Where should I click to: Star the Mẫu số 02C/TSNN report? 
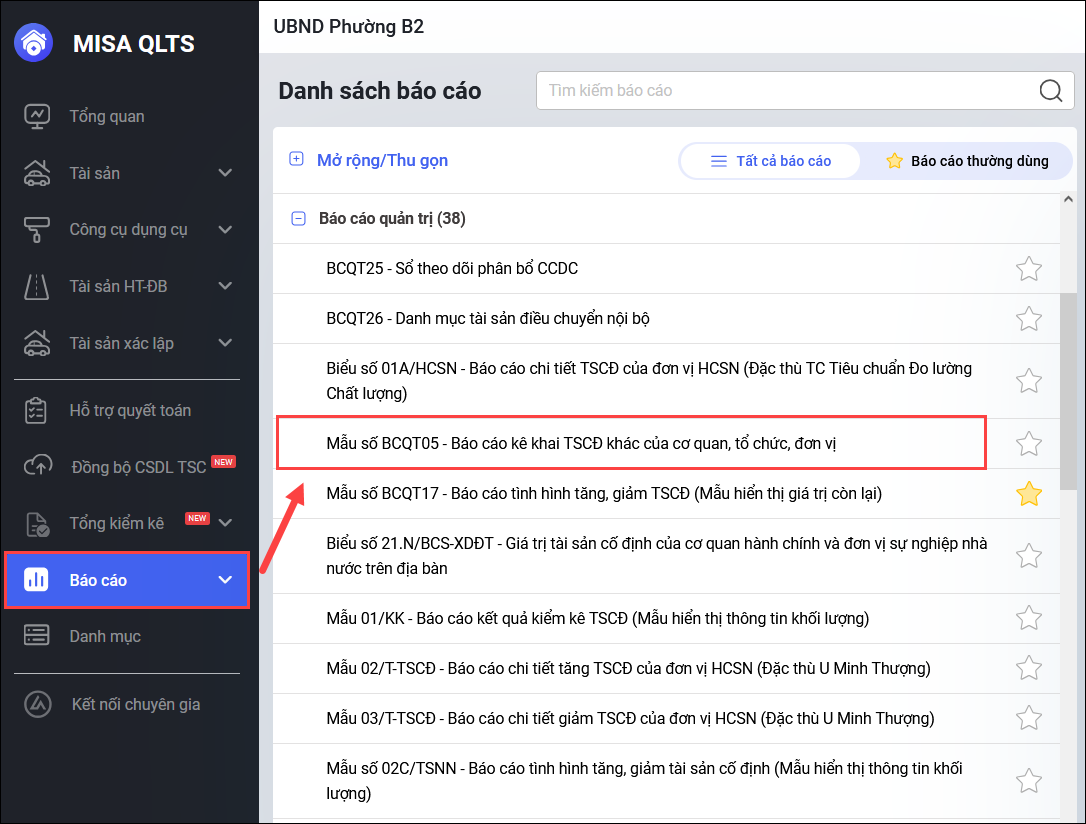[x=1029, y=781]
